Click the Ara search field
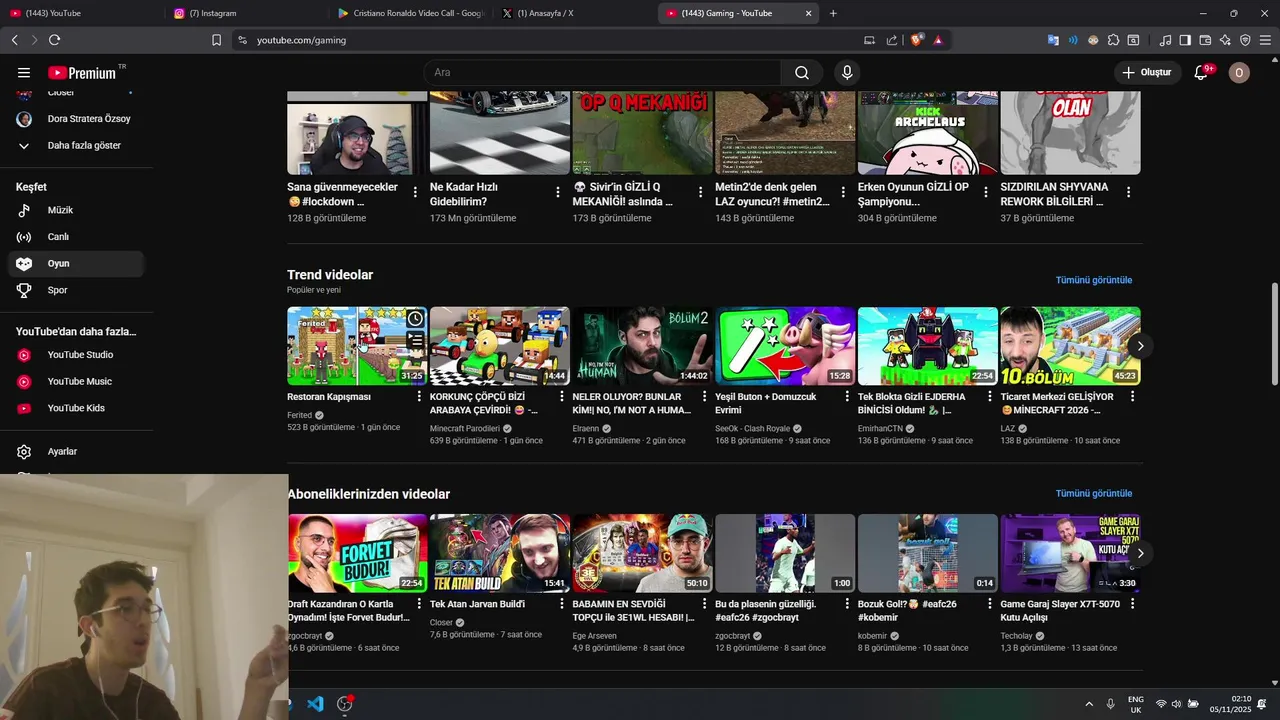Viewport: 1280px width, 720px height. tap(602, 73)
